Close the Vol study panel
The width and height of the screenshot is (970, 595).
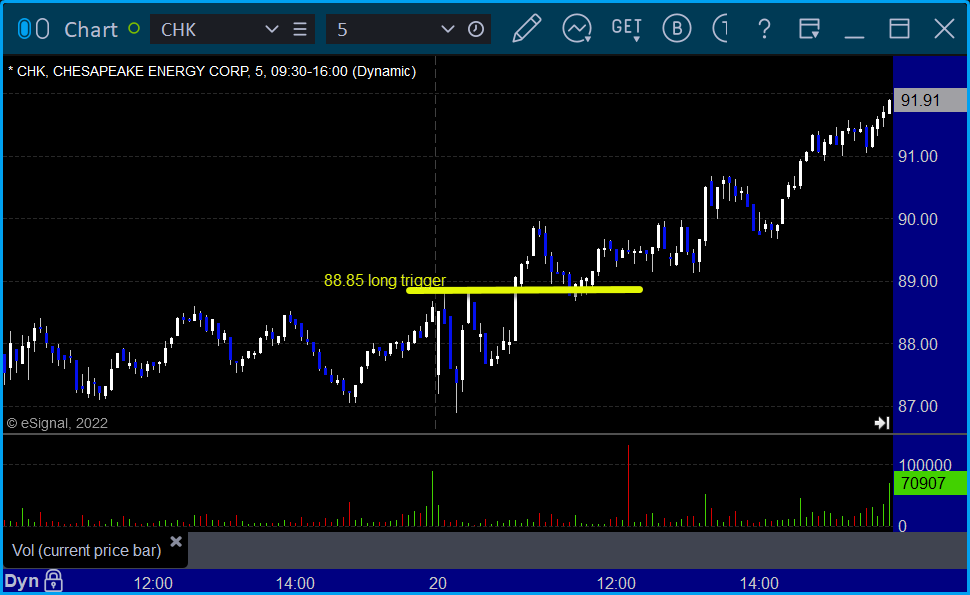(176, 542)
